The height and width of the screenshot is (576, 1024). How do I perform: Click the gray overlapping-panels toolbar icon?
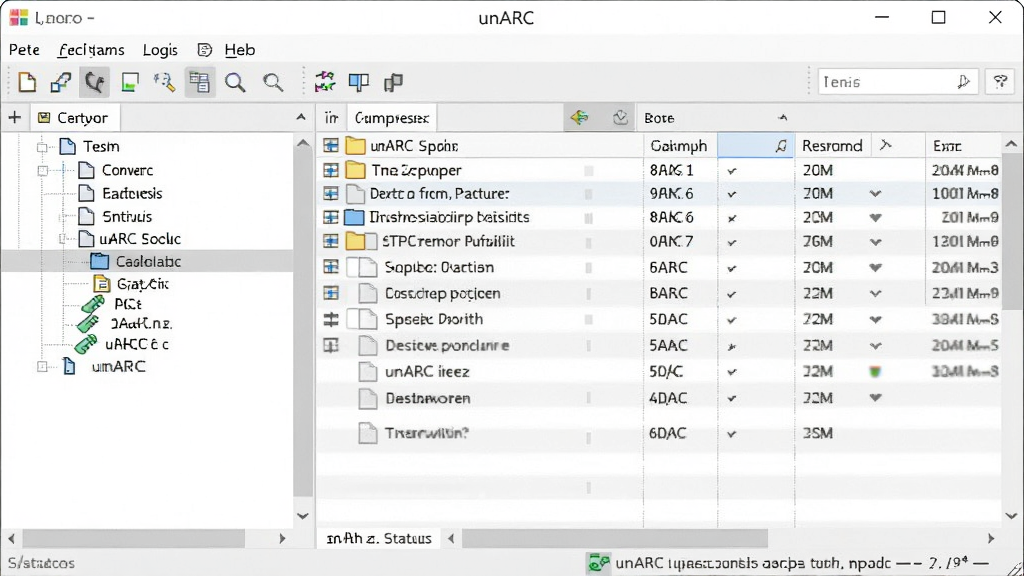pyautogui.click(x=393, y=82)
